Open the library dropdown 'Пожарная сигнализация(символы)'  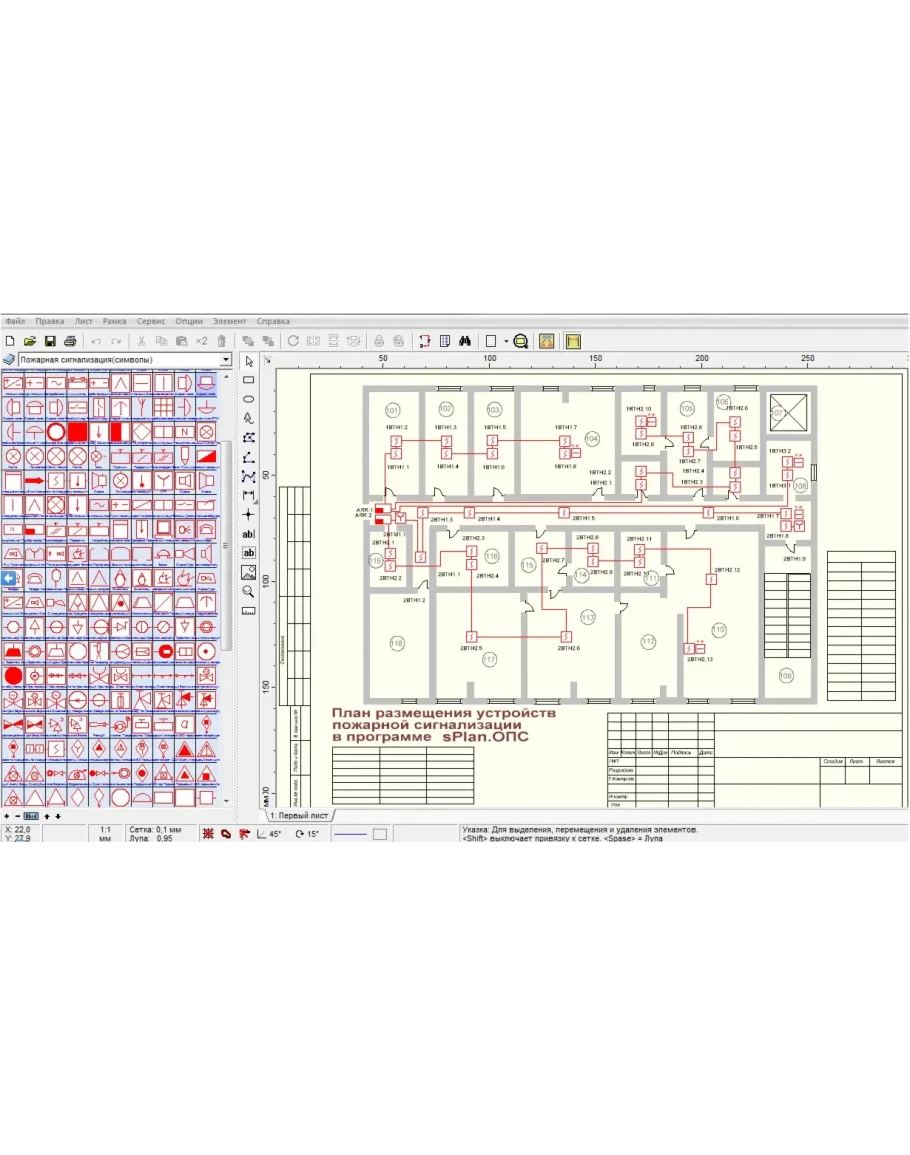click(x=125, y=359)
